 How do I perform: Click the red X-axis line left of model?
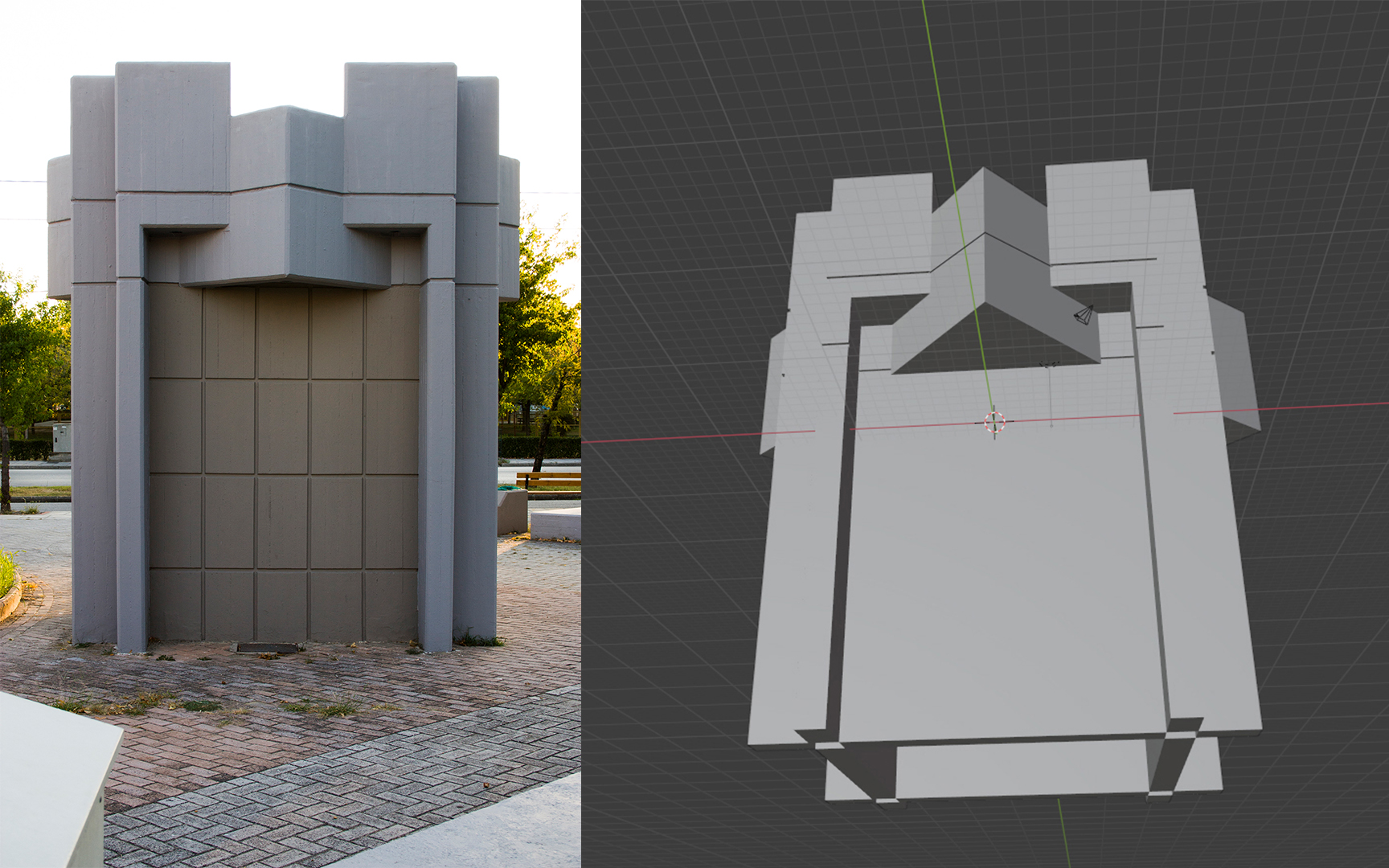click(667, 438)
